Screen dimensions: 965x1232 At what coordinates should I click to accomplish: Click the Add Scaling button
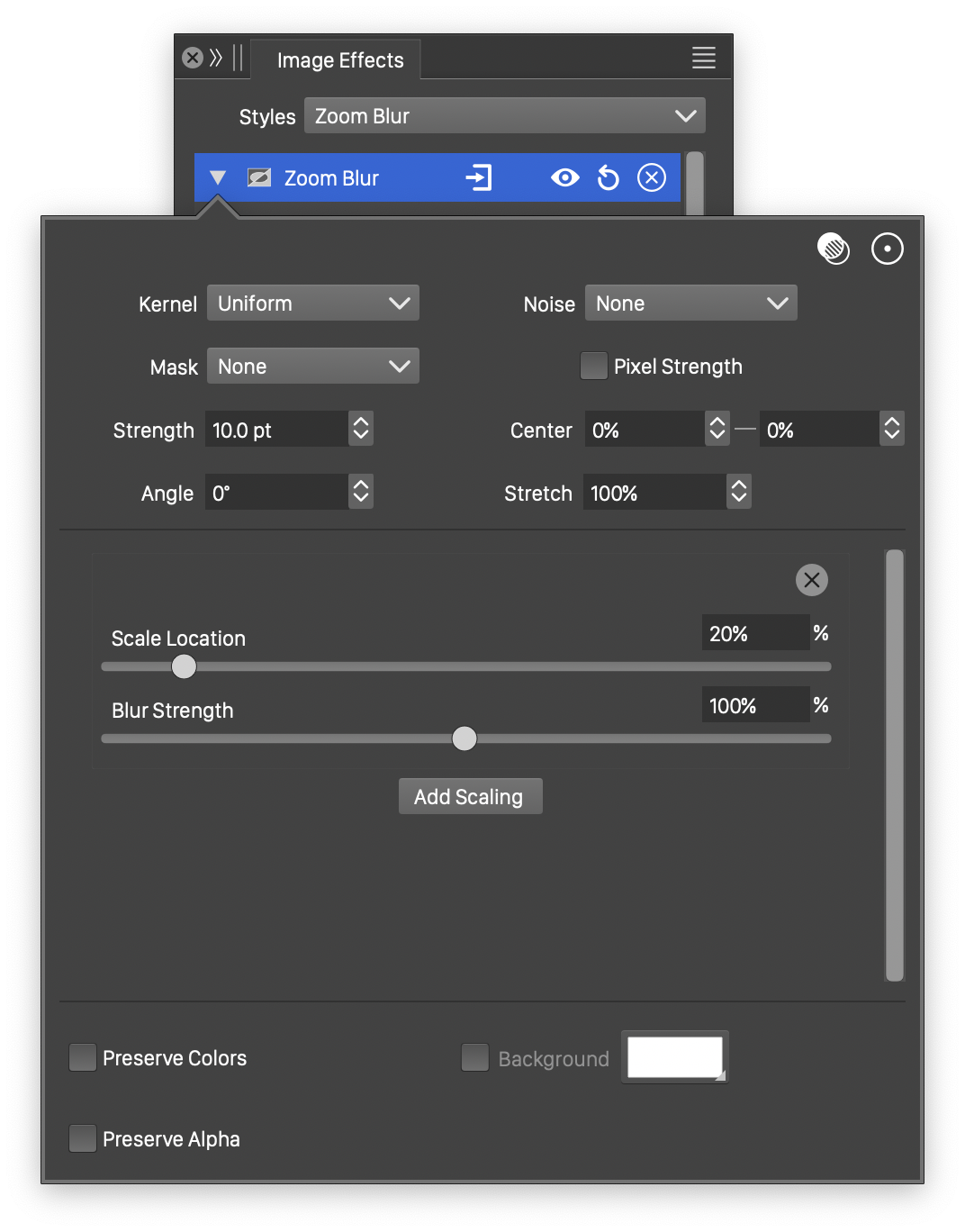(x=470, y=797)
